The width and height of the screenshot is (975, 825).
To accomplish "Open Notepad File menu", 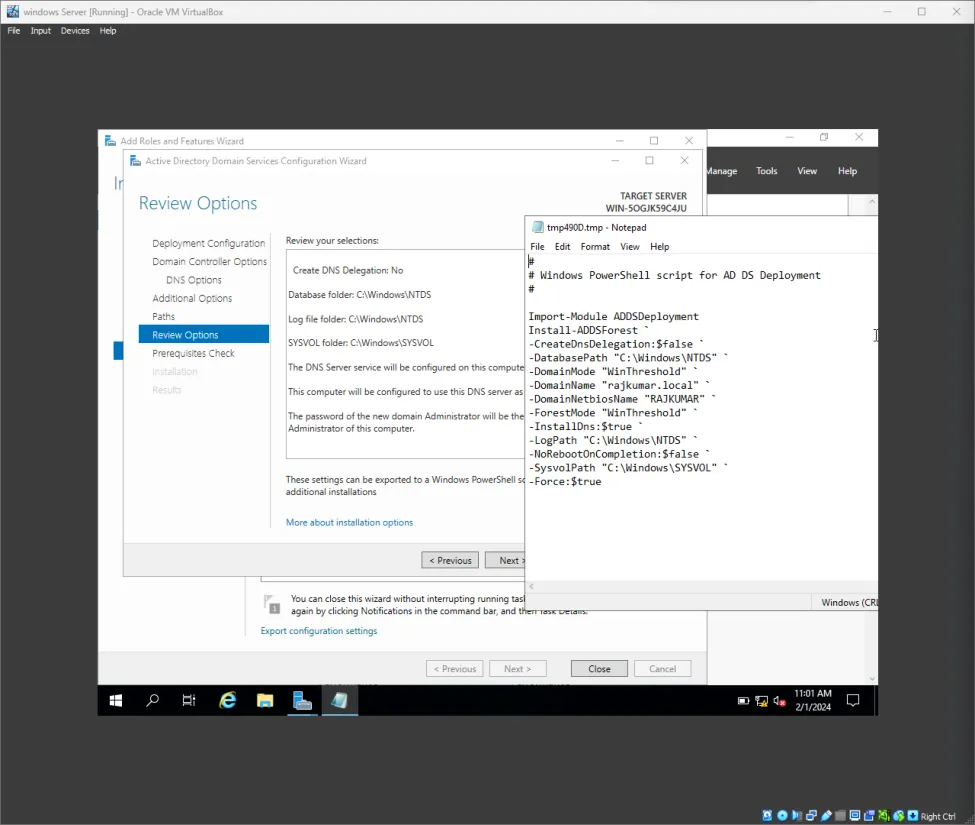I will (537, 247).
